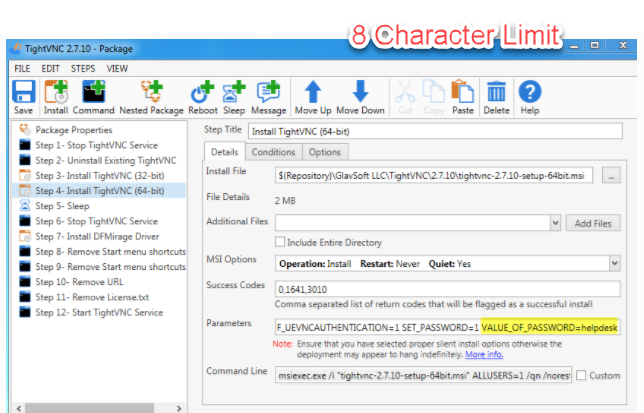Click the Install File path field

point(434,176)
